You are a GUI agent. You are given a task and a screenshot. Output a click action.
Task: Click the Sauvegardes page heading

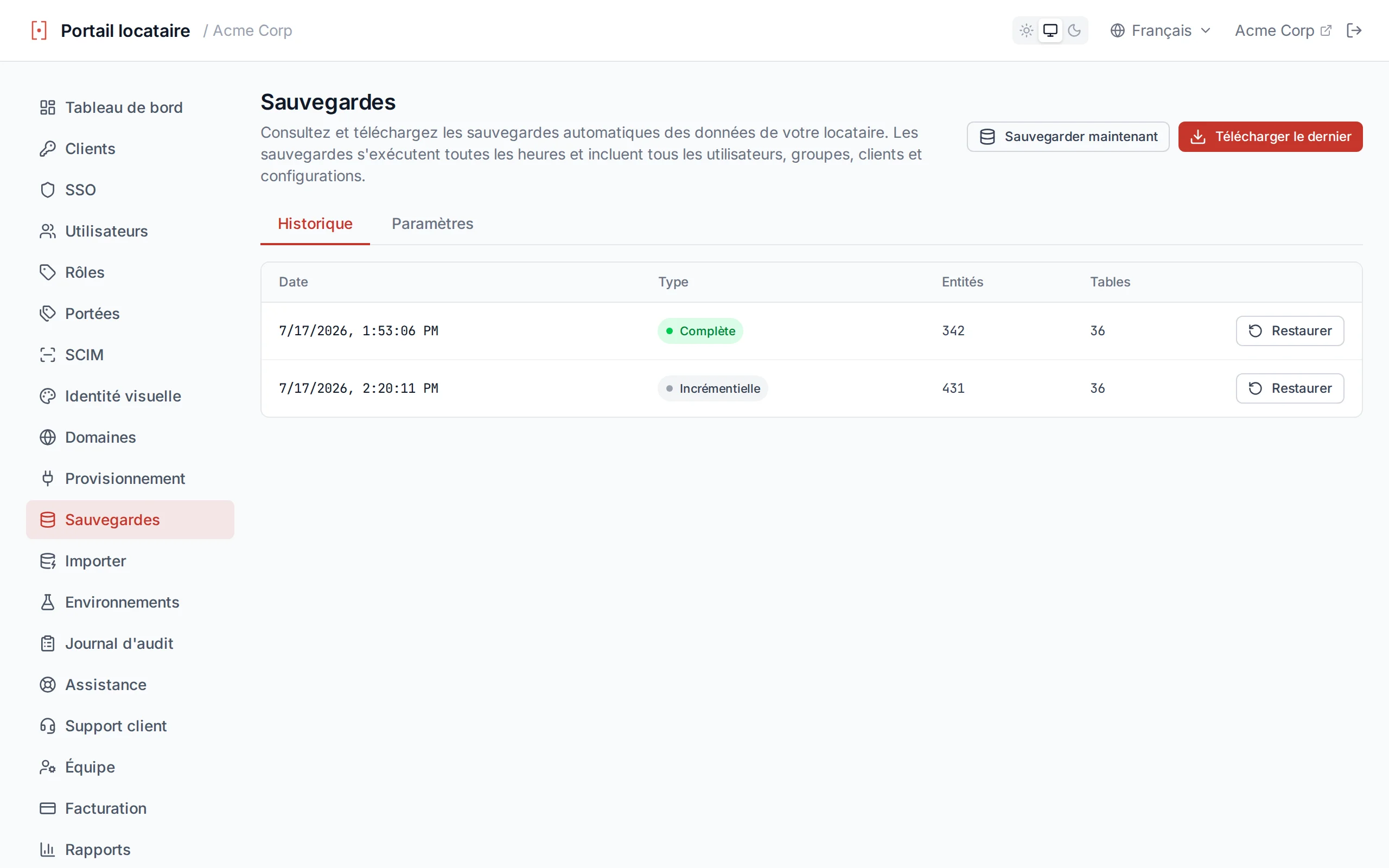[328, 102]
